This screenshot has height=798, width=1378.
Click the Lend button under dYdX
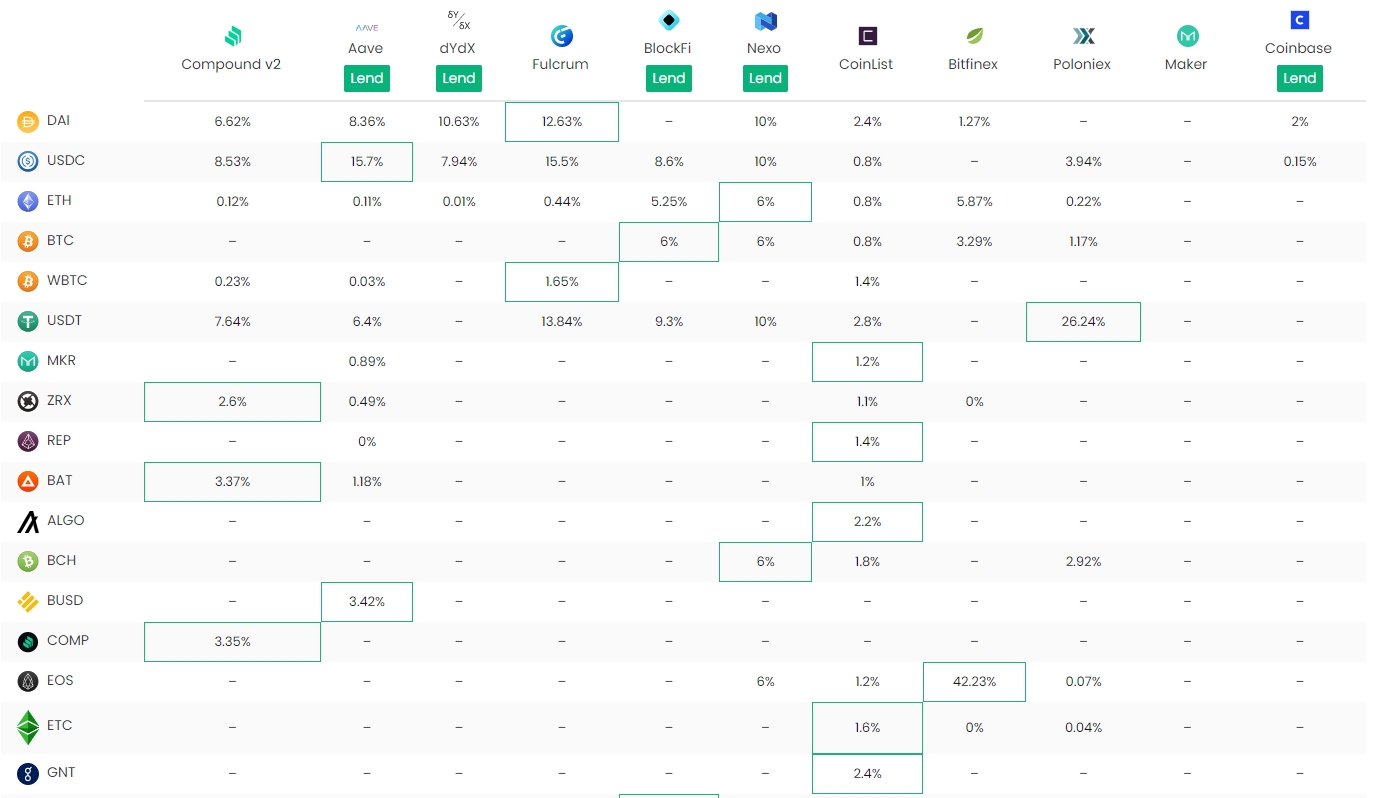[459, 78]
